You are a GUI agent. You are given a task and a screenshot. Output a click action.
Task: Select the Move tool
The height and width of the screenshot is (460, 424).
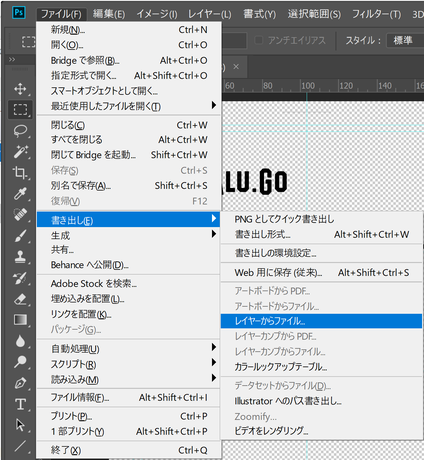20,89
